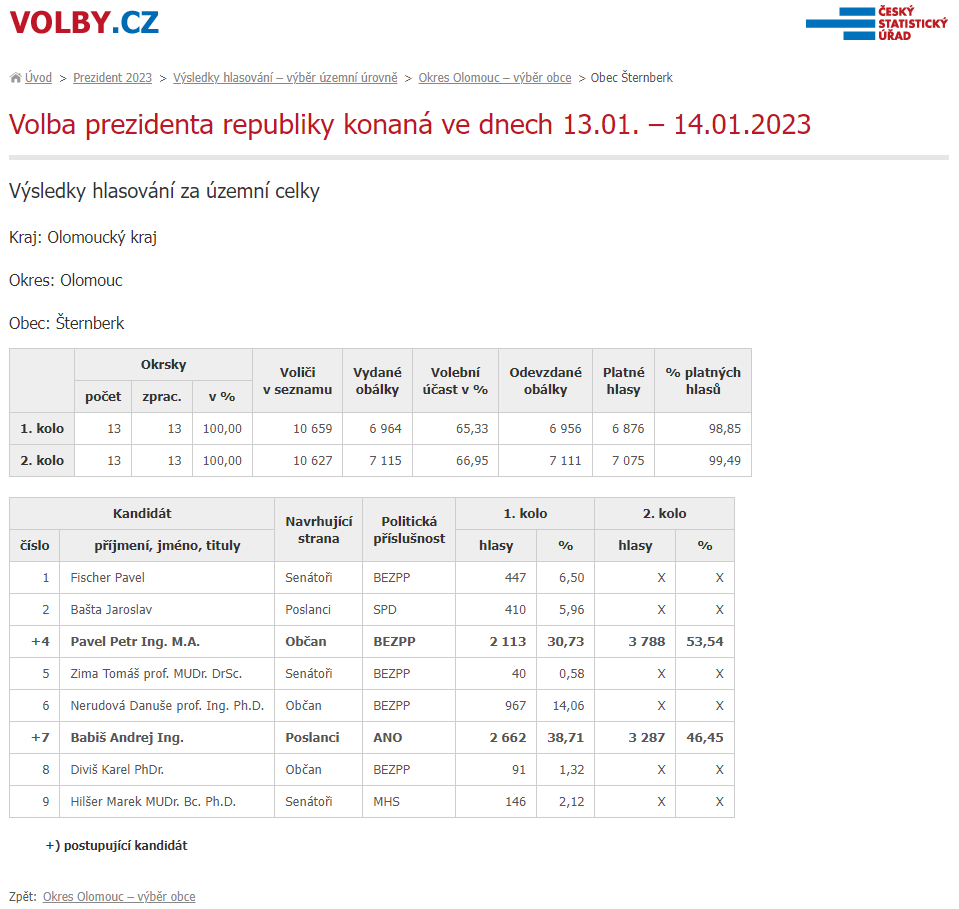Image resolution: width=959 pixels, height=909 pixels.
Task: Open Výsledky hlasování – výběr územní úrovně link
Action: 285,78
